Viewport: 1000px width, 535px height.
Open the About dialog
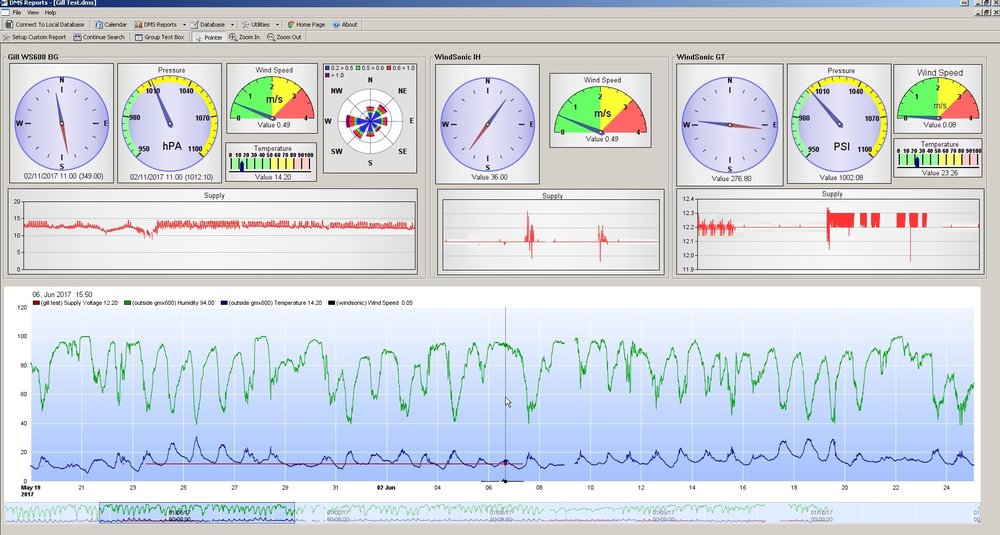tap(345, 24)
